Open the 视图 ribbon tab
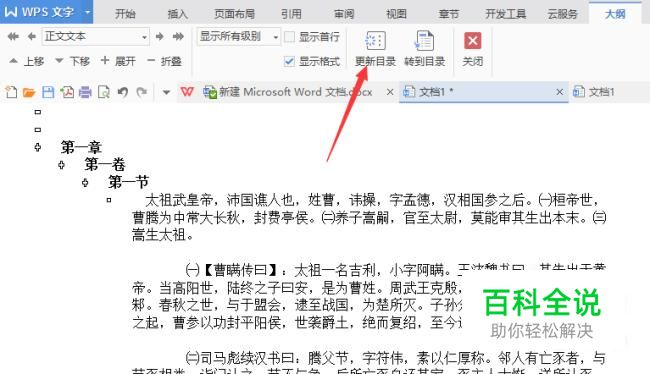The width and height of the screenshot is (650, 374). pyautogui.click(x=396, y=14)
